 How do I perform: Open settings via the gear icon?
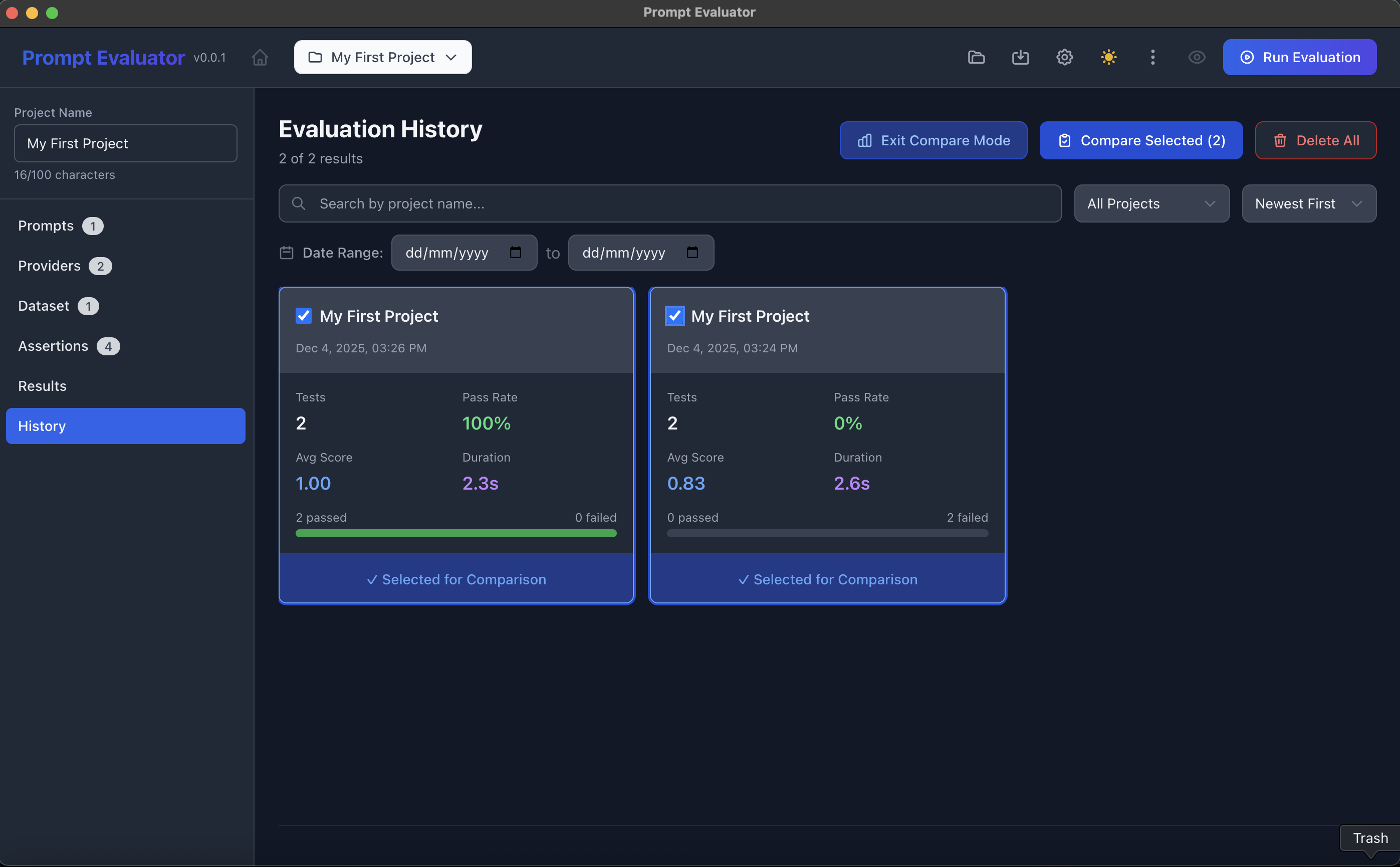point(1064,57)
